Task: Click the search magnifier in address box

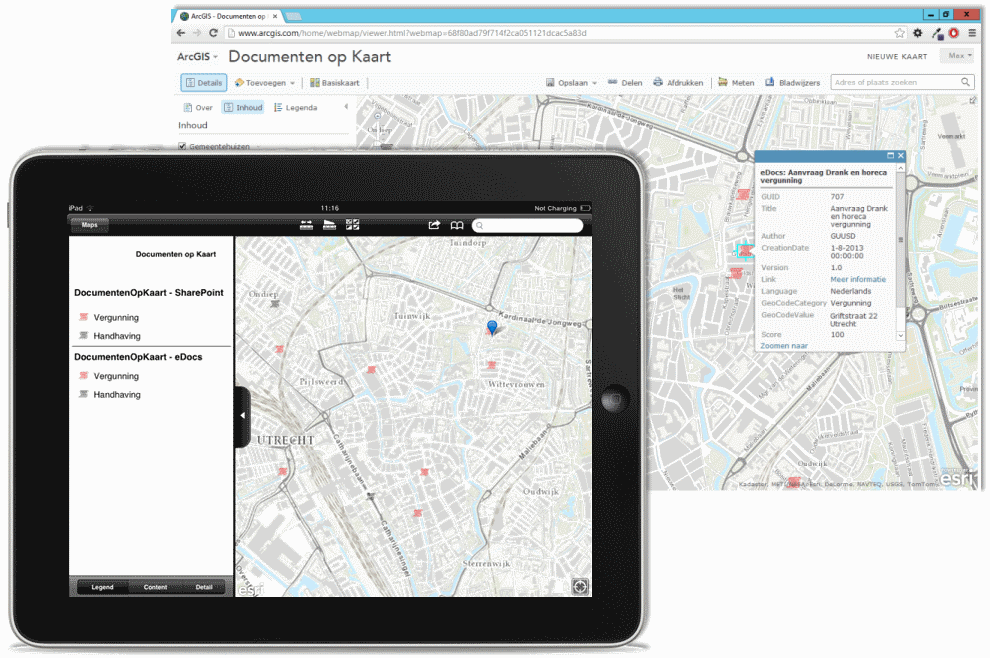Action: (x=965, y=82)
